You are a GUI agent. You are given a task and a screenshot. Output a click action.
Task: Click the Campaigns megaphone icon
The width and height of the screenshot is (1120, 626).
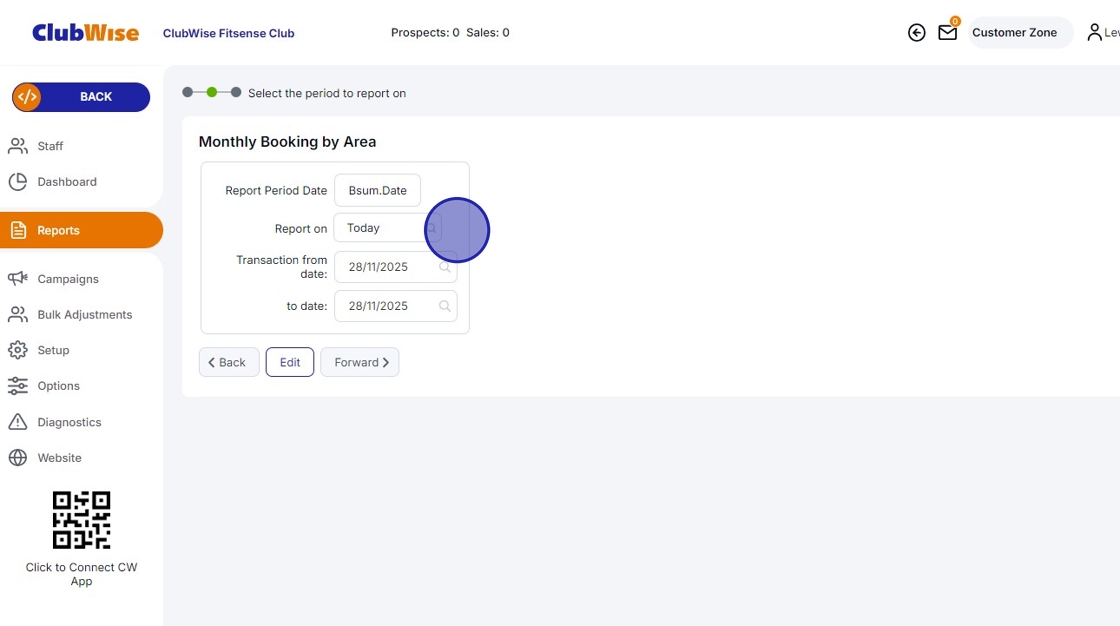click(x=18, y=278)
